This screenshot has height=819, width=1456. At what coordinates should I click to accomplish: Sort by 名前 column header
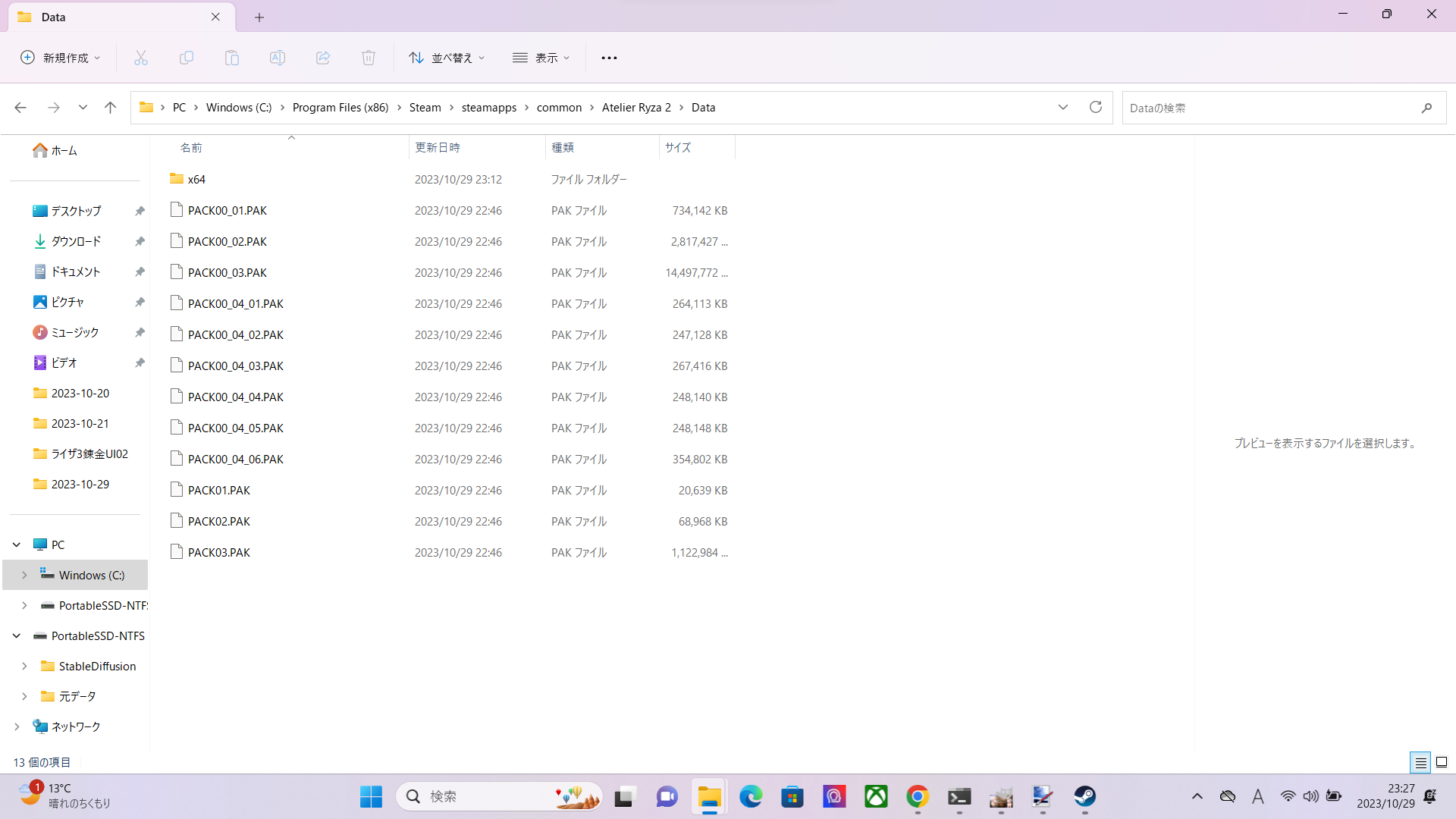pos(191,148)
